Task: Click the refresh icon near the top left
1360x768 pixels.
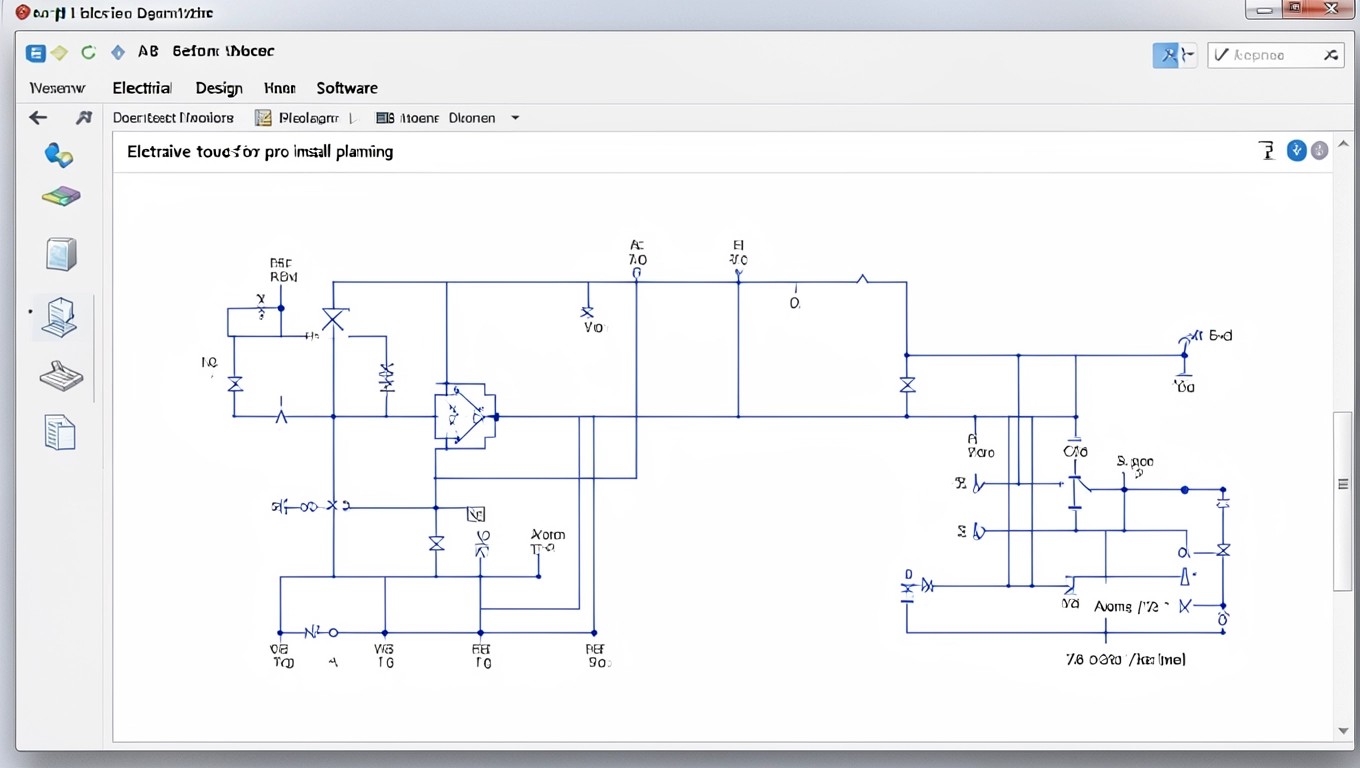Action: coord(88,51)
